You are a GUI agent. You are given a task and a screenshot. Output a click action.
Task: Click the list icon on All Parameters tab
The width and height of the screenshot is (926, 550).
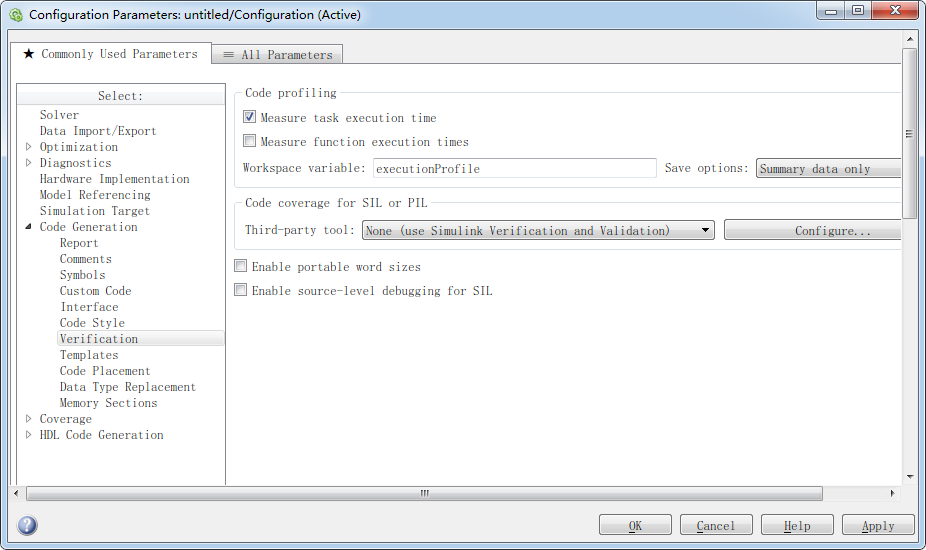pyautogui.click(x=229, y=55)
